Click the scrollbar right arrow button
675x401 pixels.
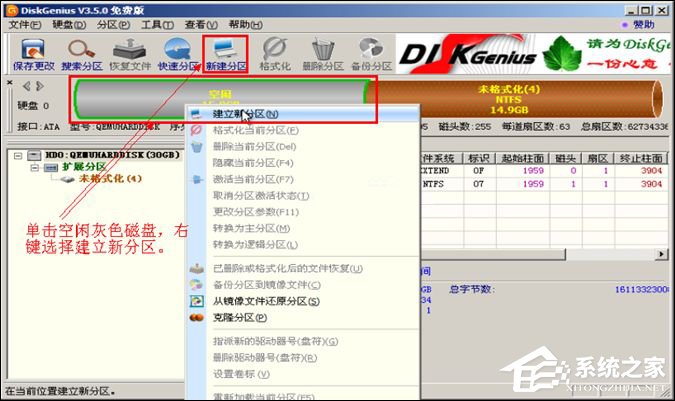click(661, 254)
